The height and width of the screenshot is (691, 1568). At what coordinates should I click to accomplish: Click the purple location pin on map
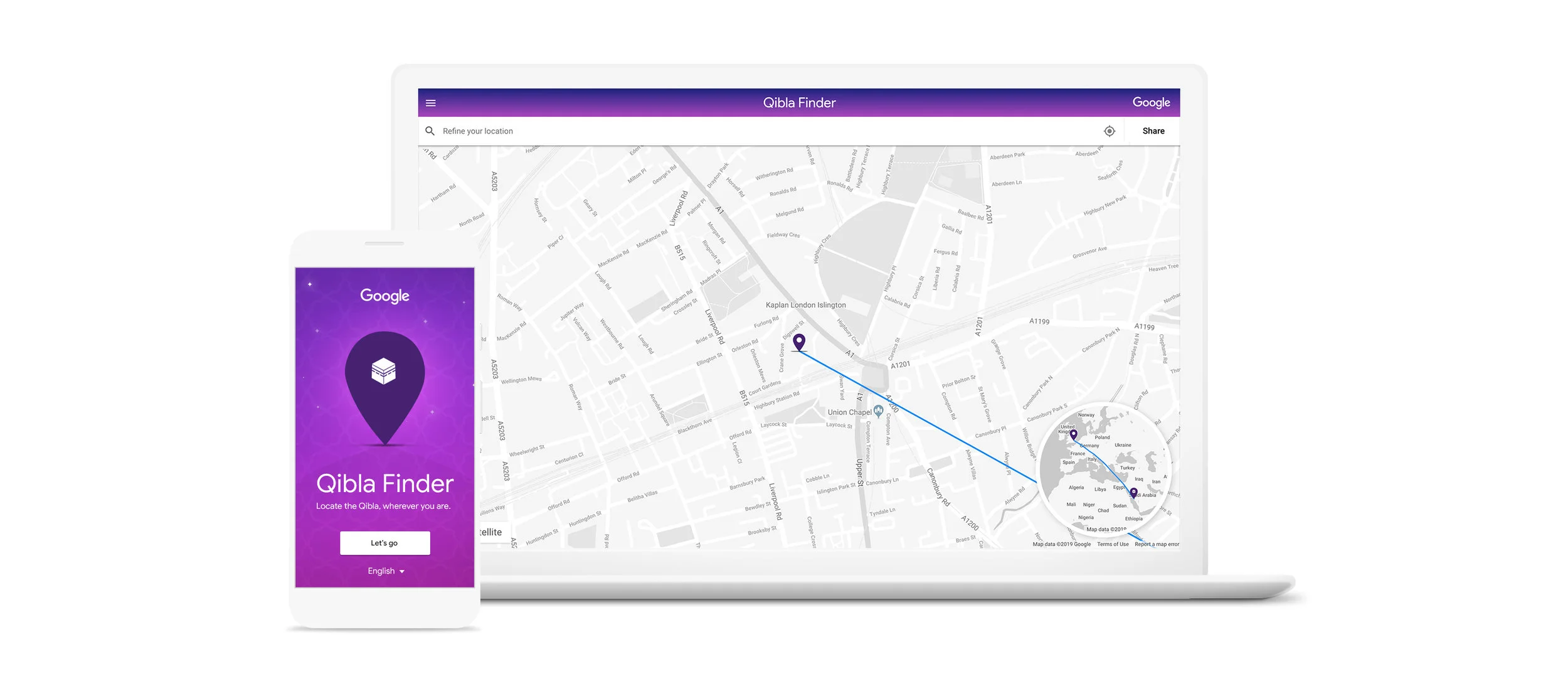[x=798, y=342]
